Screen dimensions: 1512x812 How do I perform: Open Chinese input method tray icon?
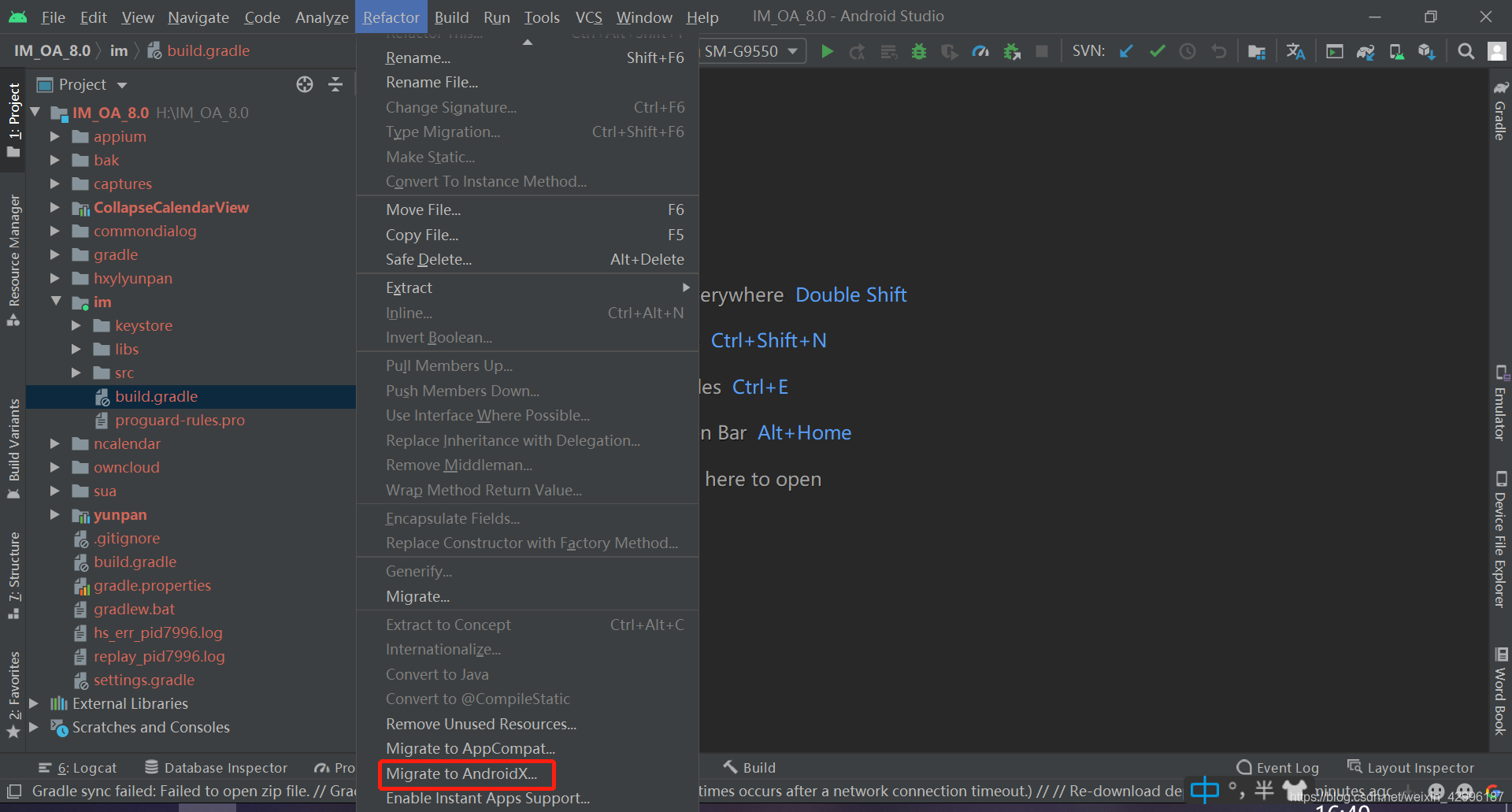[1204, 790]
